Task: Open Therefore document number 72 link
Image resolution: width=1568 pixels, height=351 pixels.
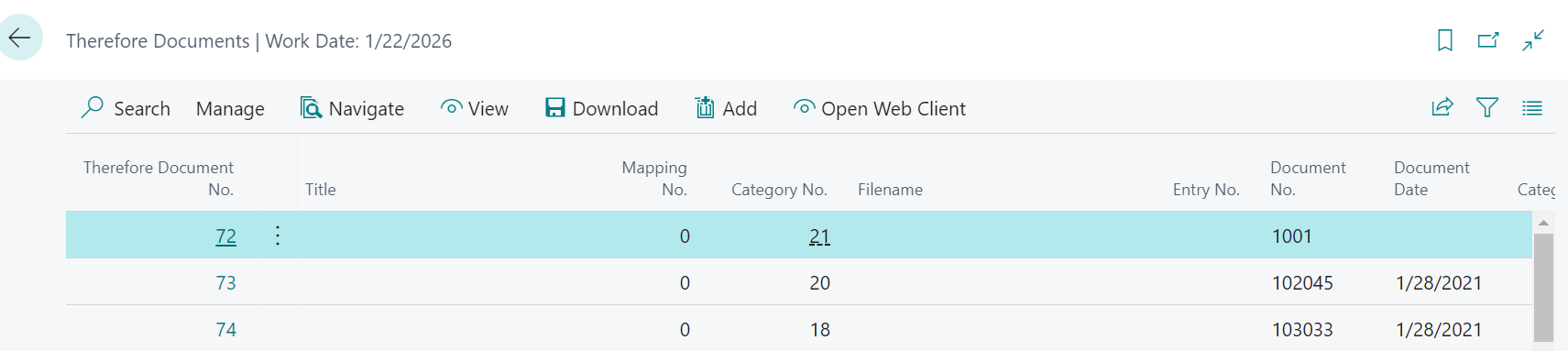Action: pos(225,236)
